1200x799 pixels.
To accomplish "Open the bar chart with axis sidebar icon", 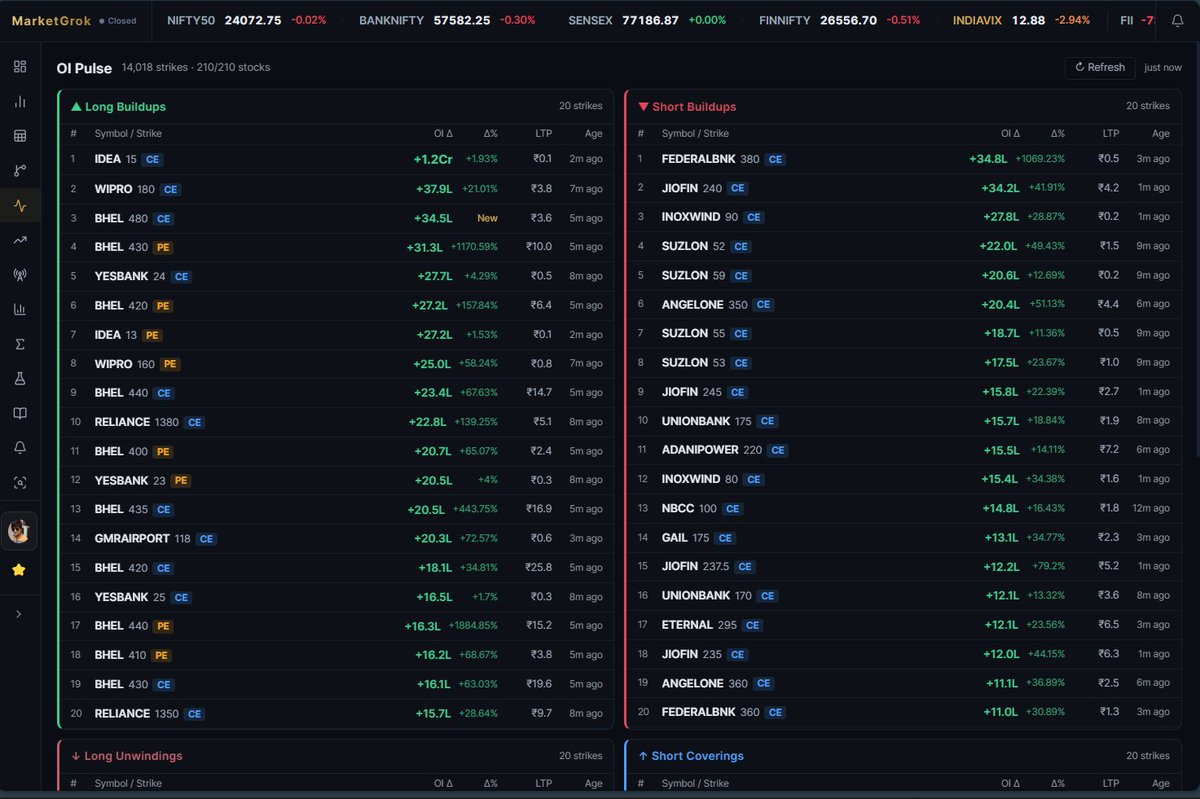I will 20,309.
